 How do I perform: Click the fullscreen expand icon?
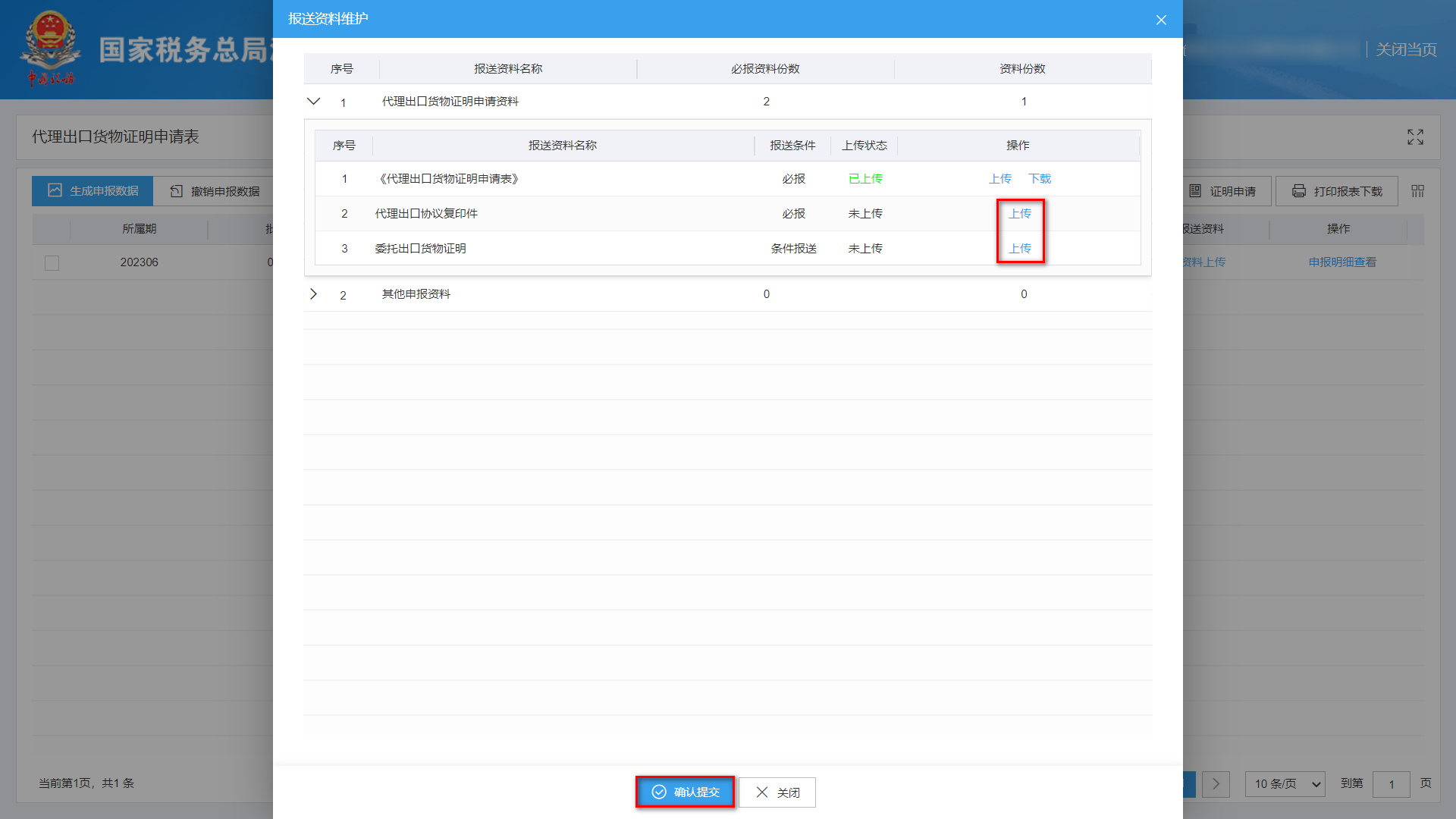tap(1415, 137)
